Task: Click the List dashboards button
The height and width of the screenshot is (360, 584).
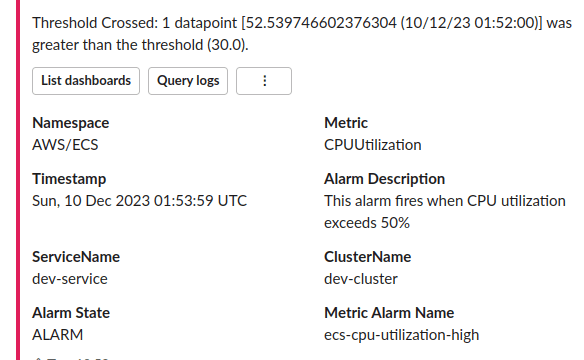Action: click(x=86, y=81)
